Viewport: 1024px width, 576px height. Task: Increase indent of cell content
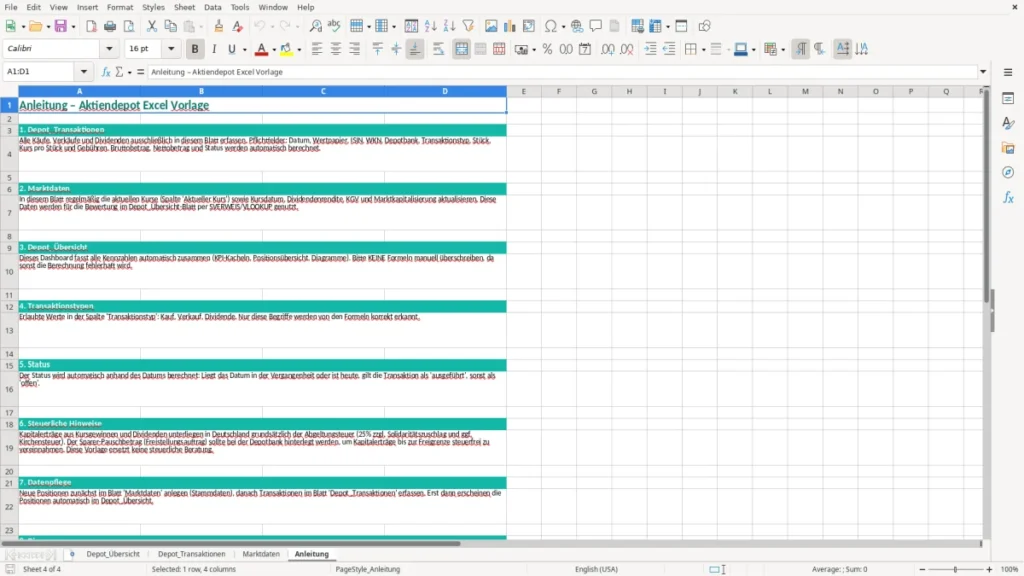point(650,49)
